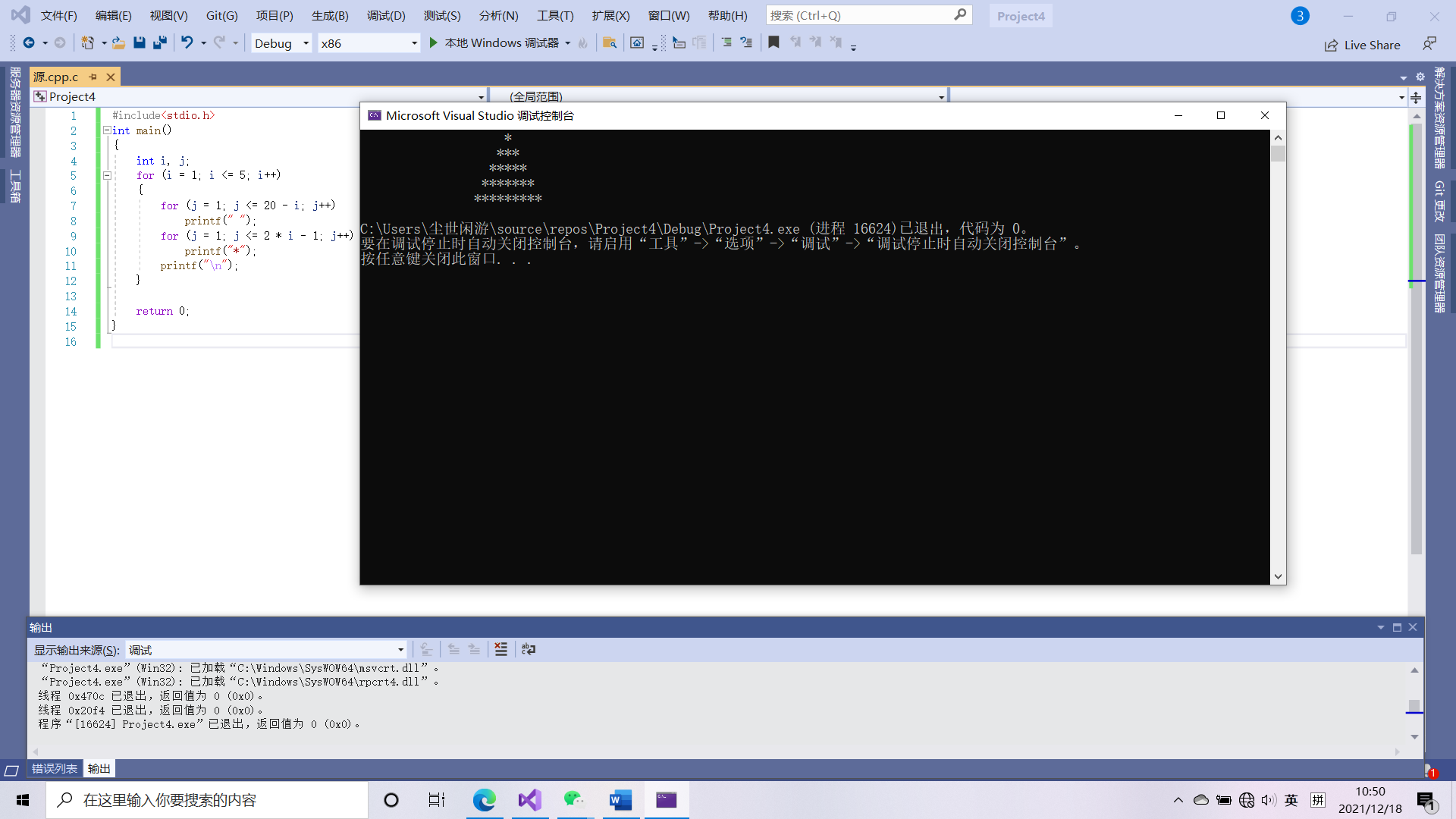
Task: Click the Clear All output icon
Action: (x=501, y=649)
